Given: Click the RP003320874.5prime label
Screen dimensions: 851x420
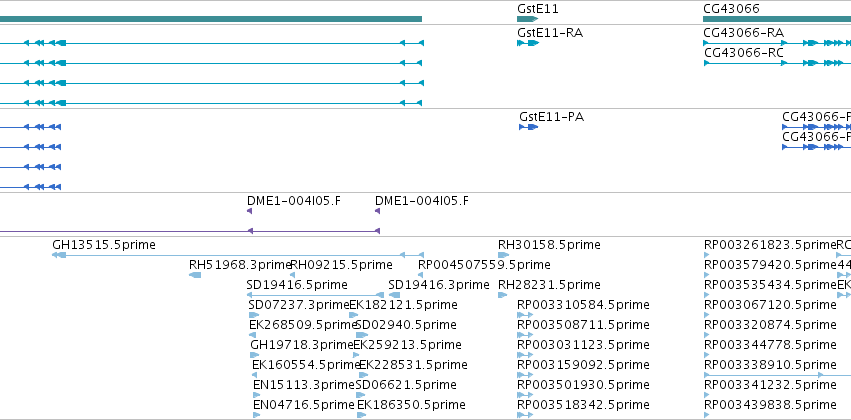Looking at the screenshot, I should click(x=770, y=325).
